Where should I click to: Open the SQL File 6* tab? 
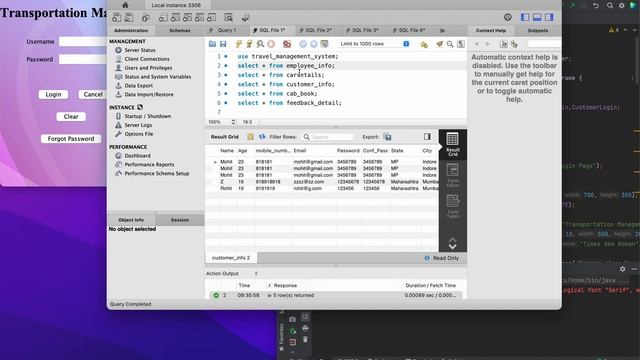(x=411, y=30)
